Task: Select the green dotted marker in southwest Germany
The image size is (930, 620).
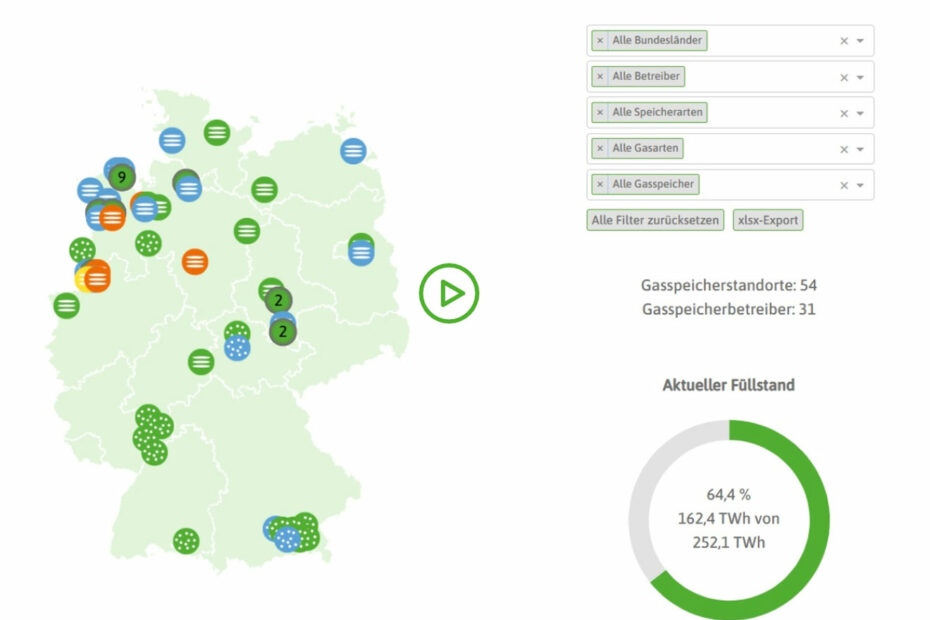Action: tap(186, 541)
